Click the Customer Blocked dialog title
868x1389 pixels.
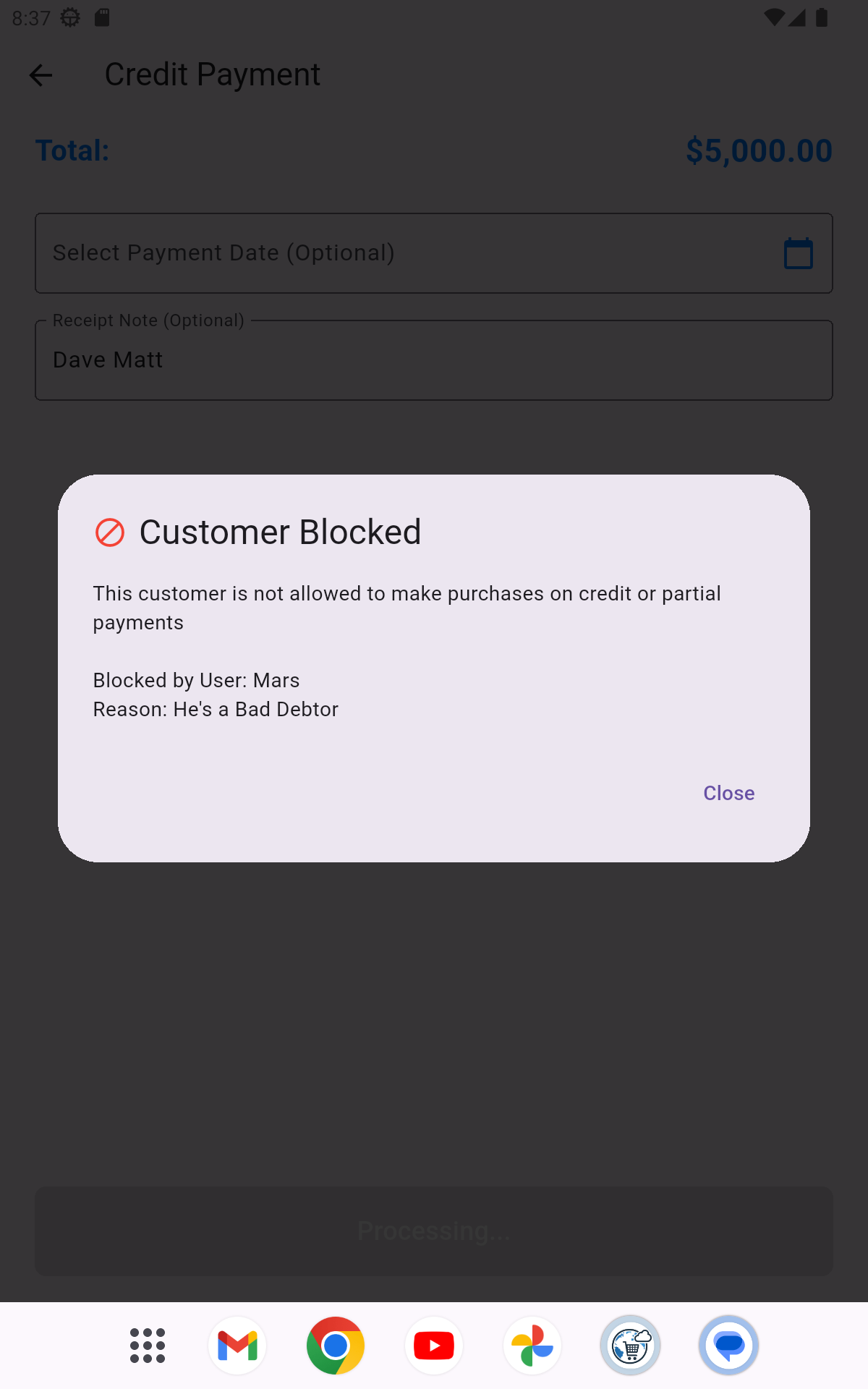[x=280, y=532]
